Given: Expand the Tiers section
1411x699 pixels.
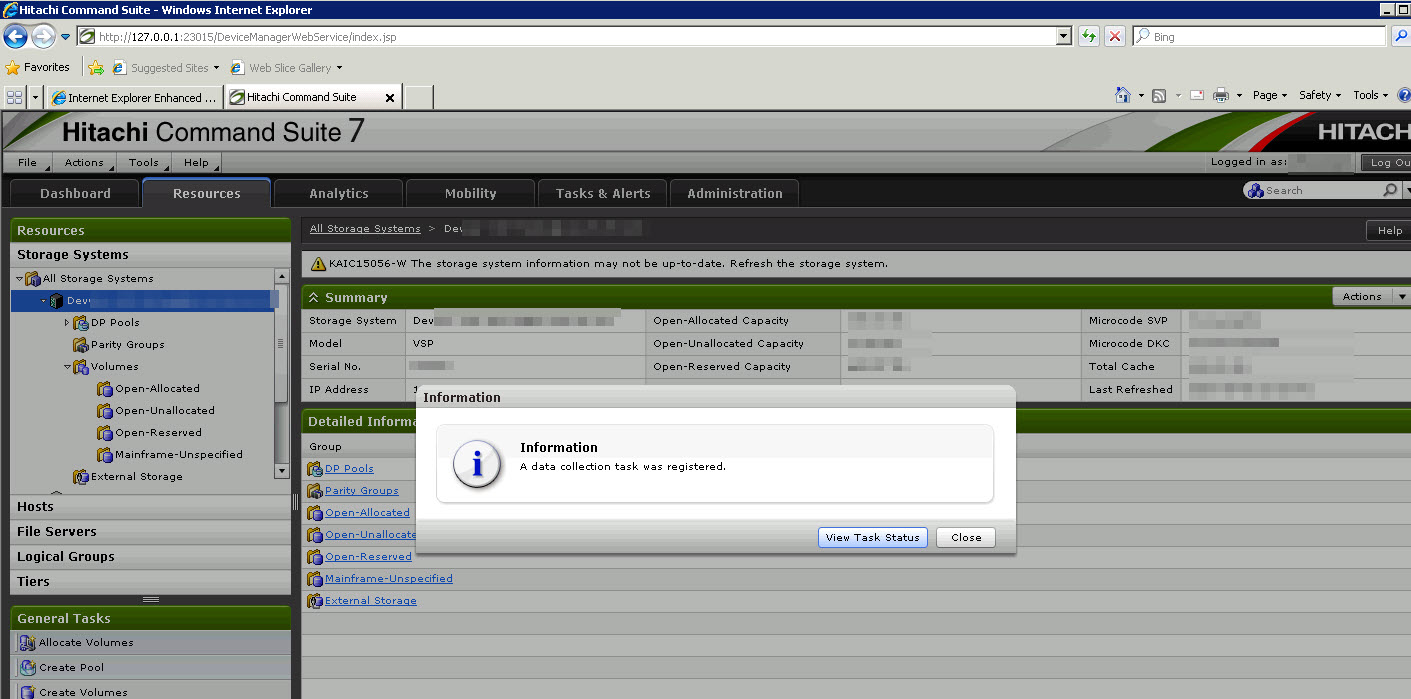Looking at the screenshot, I should click(x=150, y=581).
